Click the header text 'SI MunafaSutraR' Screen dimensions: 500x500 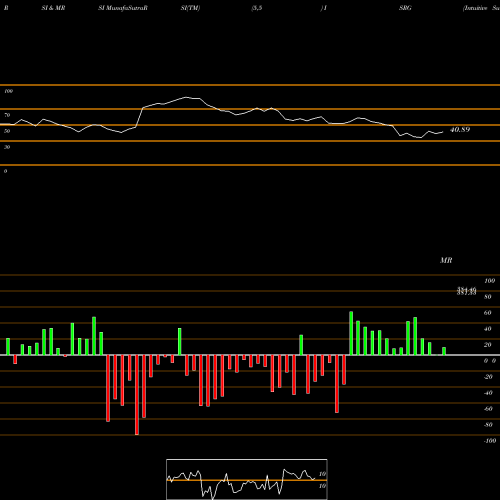pos(123,8)
